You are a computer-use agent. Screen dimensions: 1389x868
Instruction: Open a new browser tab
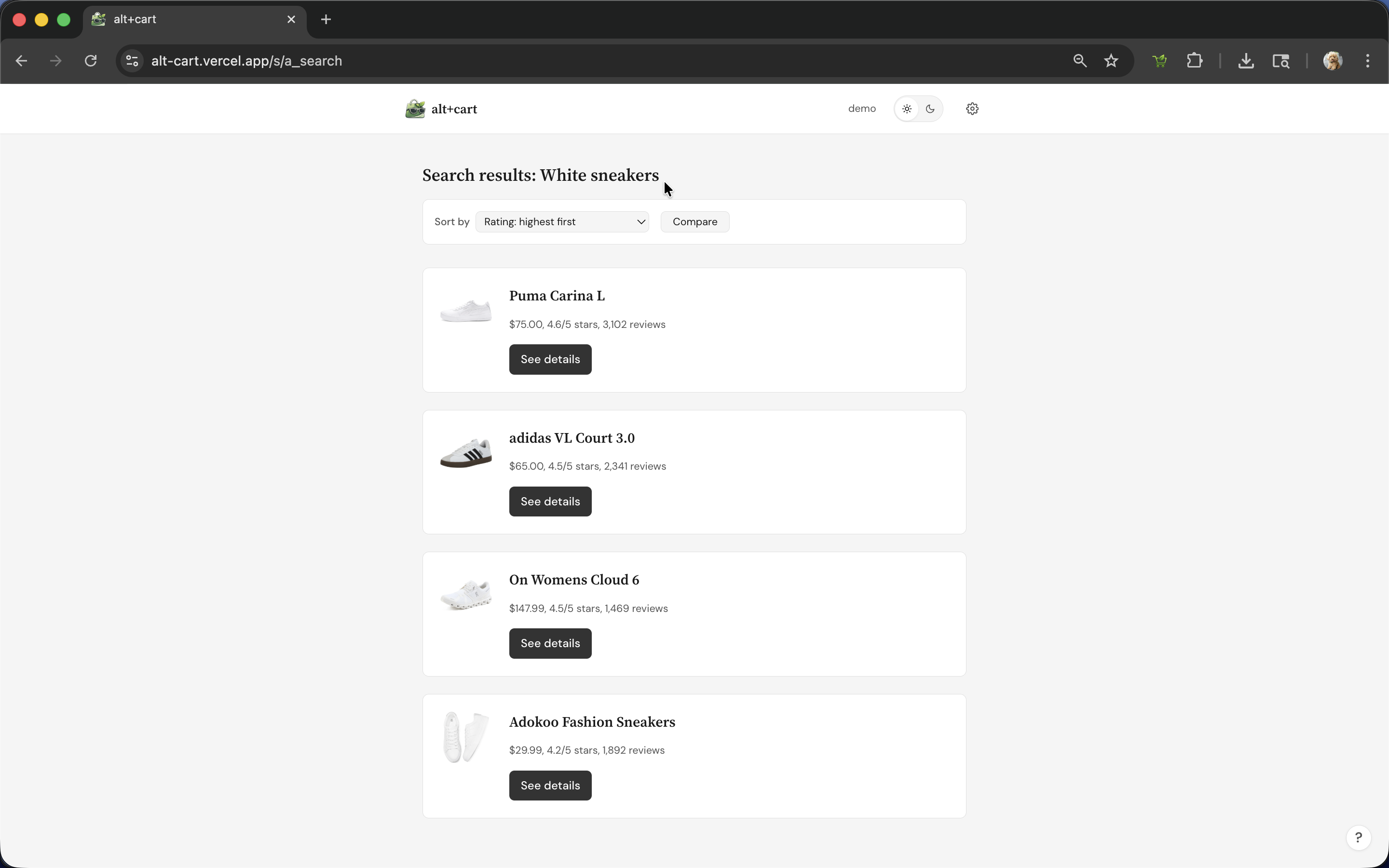pyautogui.click(x=326, y=19)
